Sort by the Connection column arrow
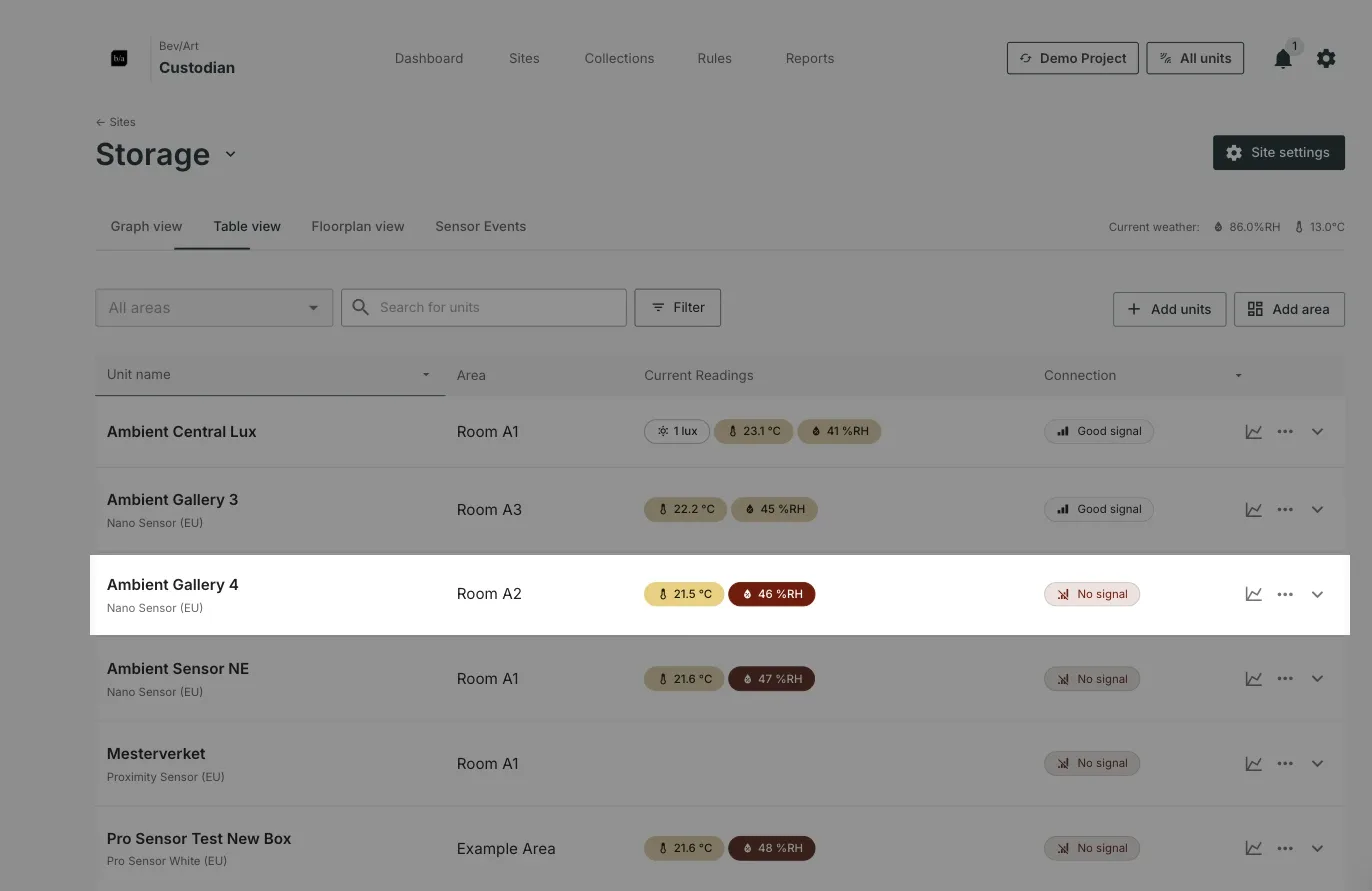Screen dimensions: 1372x891 click(1238, 376)
